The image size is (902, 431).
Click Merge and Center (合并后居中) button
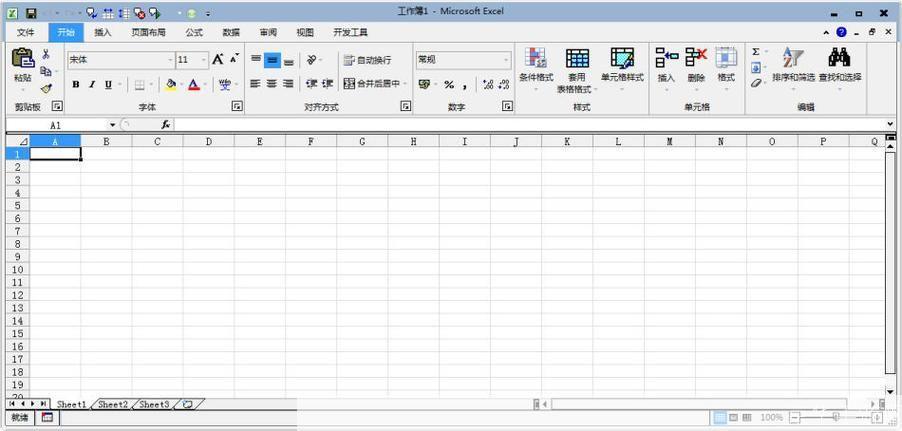tap(372, 84)
